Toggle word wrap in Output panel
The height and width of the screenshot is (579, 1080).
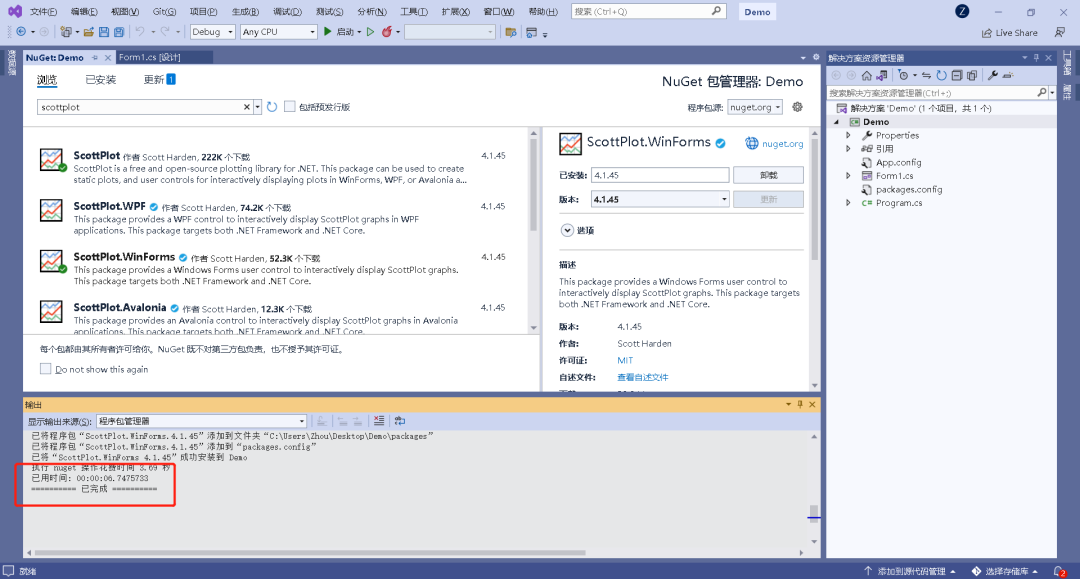point(400,421)
